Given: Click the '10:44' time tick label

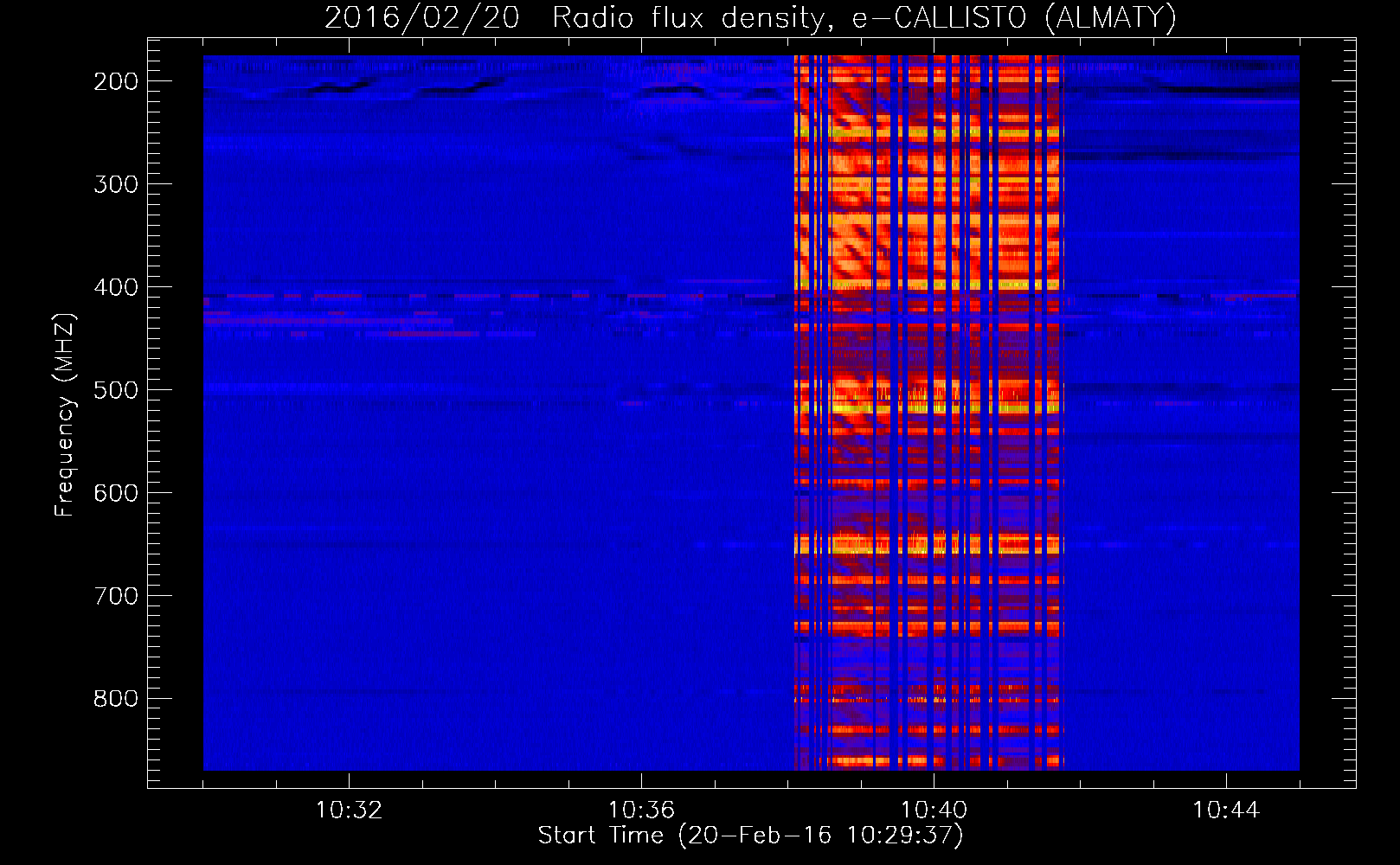Looking at the screenshot, I should [x=1226, y=810].
